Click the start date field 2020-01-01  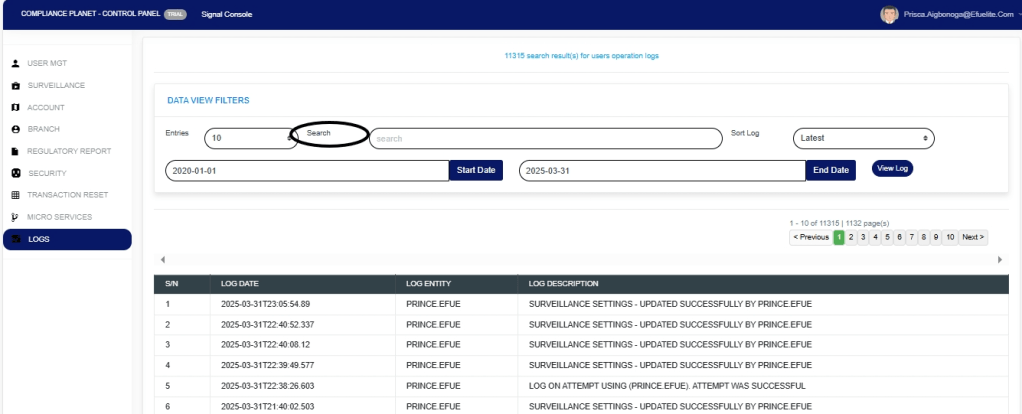[306, 171]
